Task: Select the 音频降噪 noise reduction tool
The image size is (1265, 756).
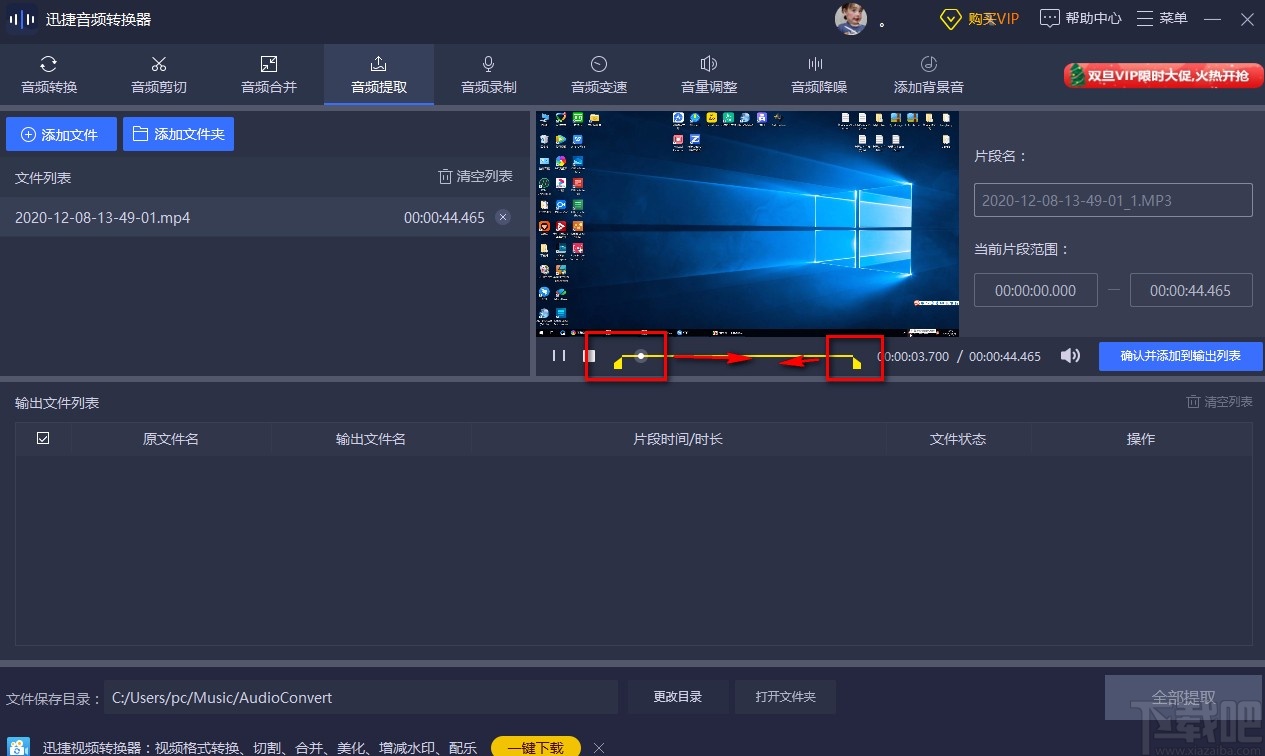Action: [818, 74]
